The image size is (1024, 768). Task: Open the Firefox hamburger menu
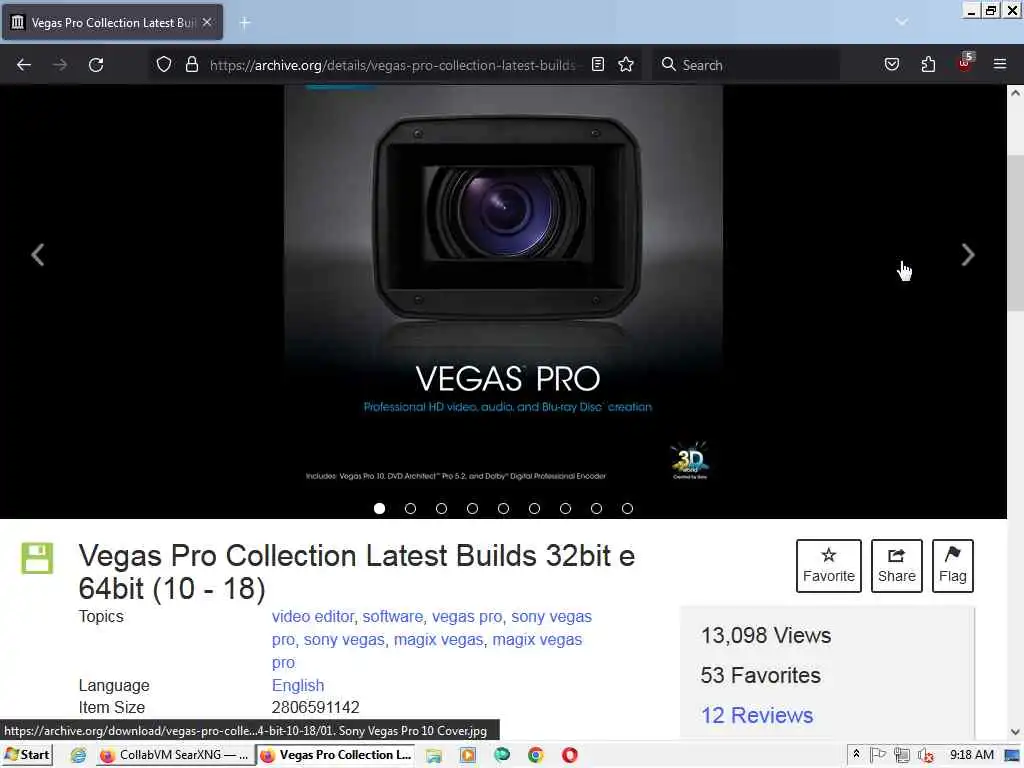(x=1000, y=64)
